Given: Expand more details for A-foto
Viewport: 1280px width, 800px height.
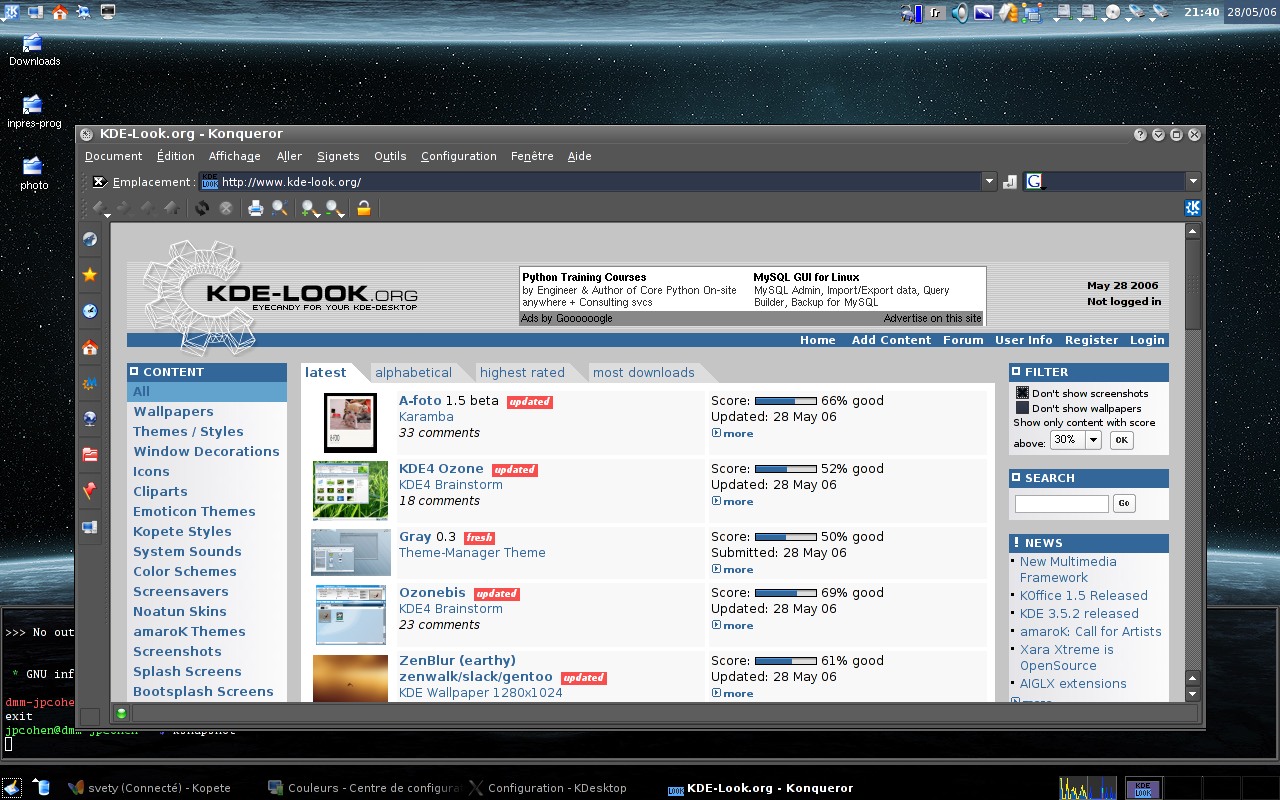Looking at the screenshot, I should point(733,433).
